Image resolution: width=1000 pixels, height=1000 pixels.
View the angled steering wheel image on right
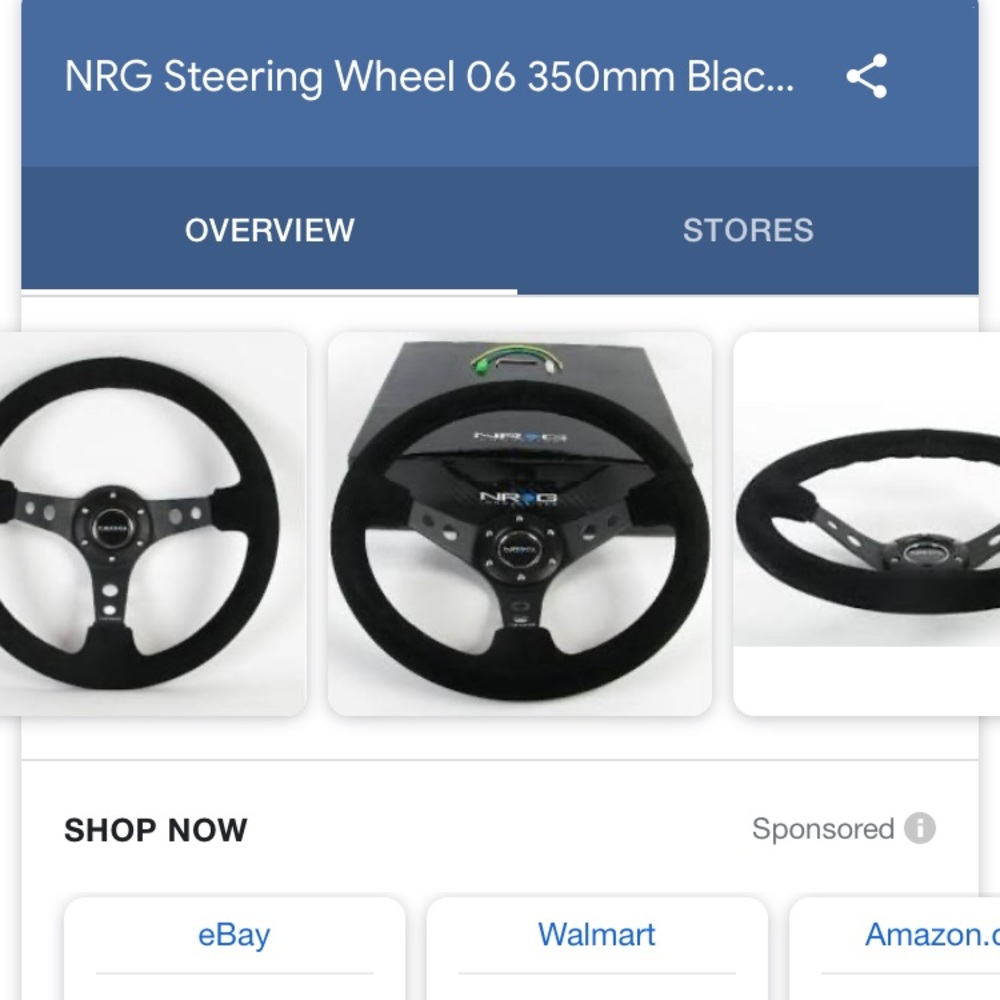[880, 520]
